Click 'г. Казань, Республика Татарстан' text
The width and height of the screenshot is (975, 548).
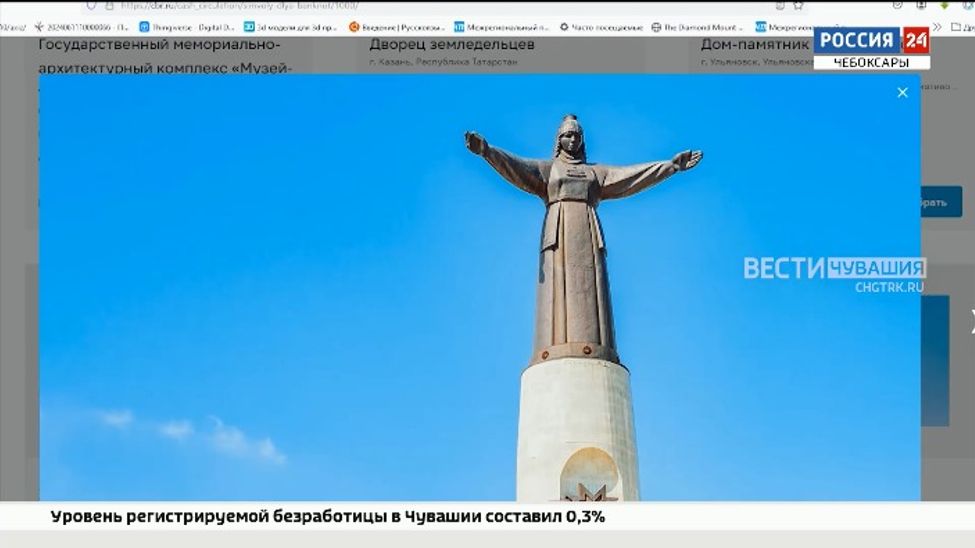(x=443, y=62)
